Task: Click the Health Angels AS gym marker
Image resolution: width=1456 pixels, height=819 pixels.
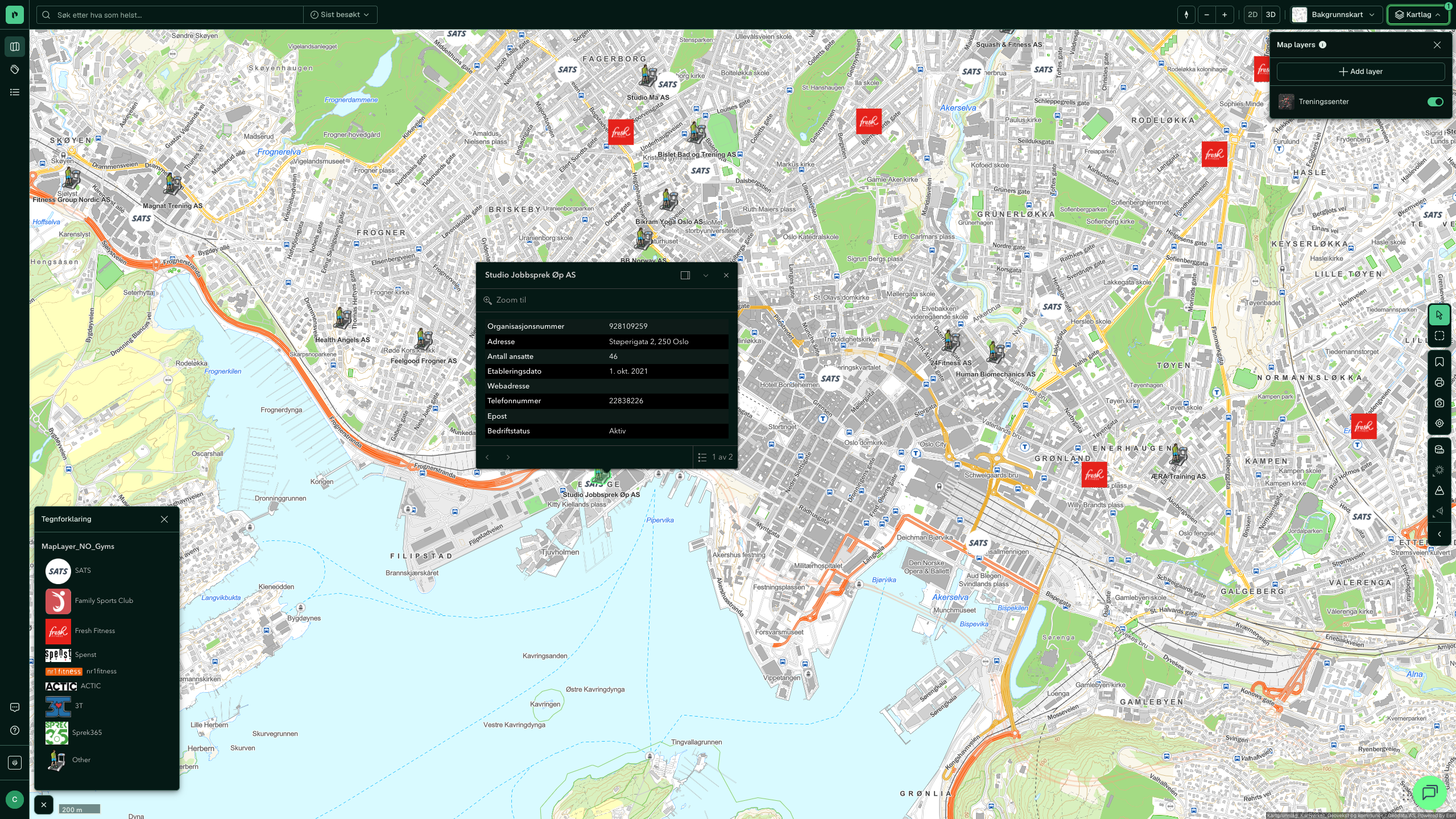Action: 342,318
